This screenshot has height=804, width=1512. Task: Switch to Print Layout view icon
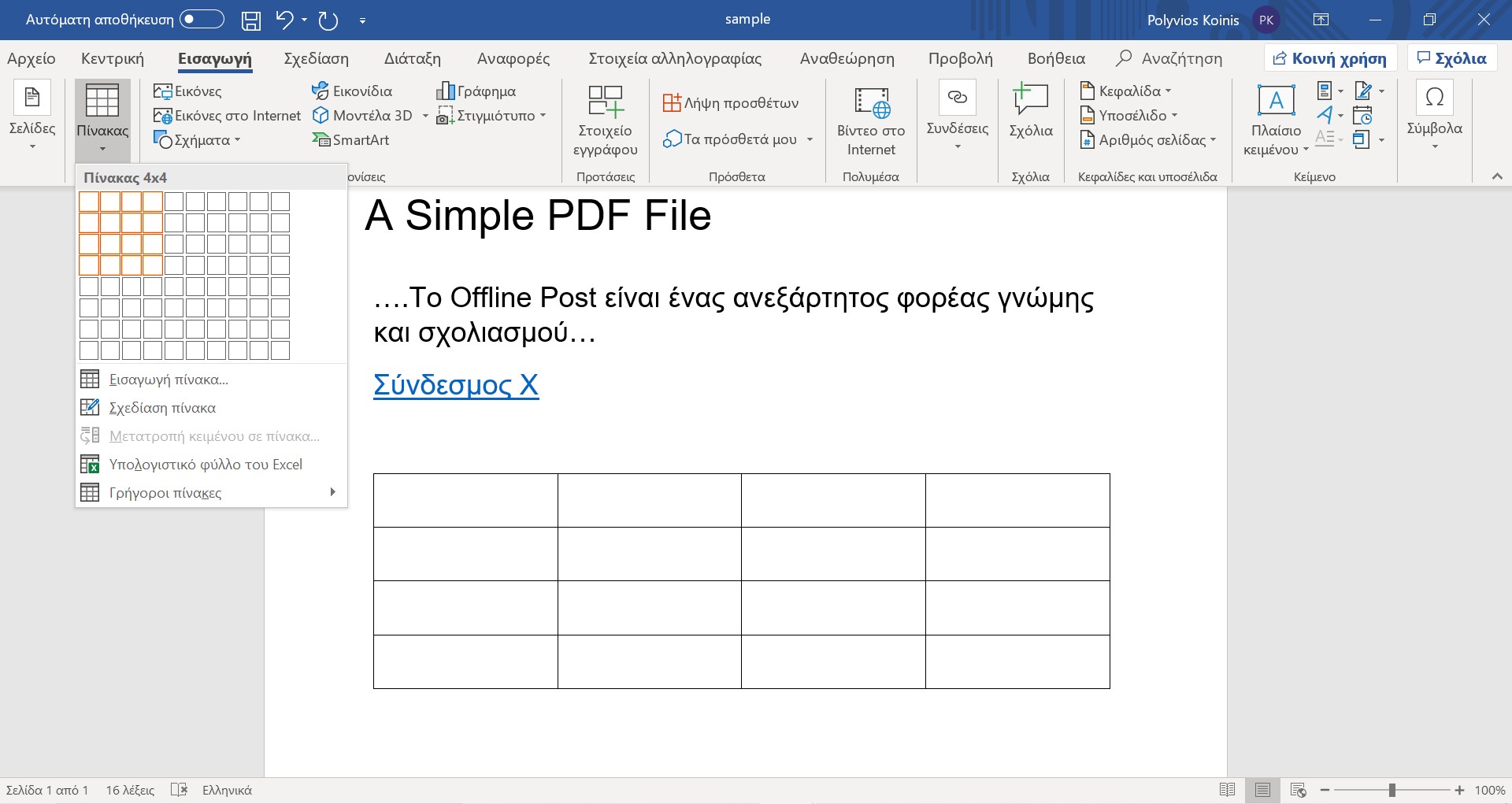[x=1262, y=790]
